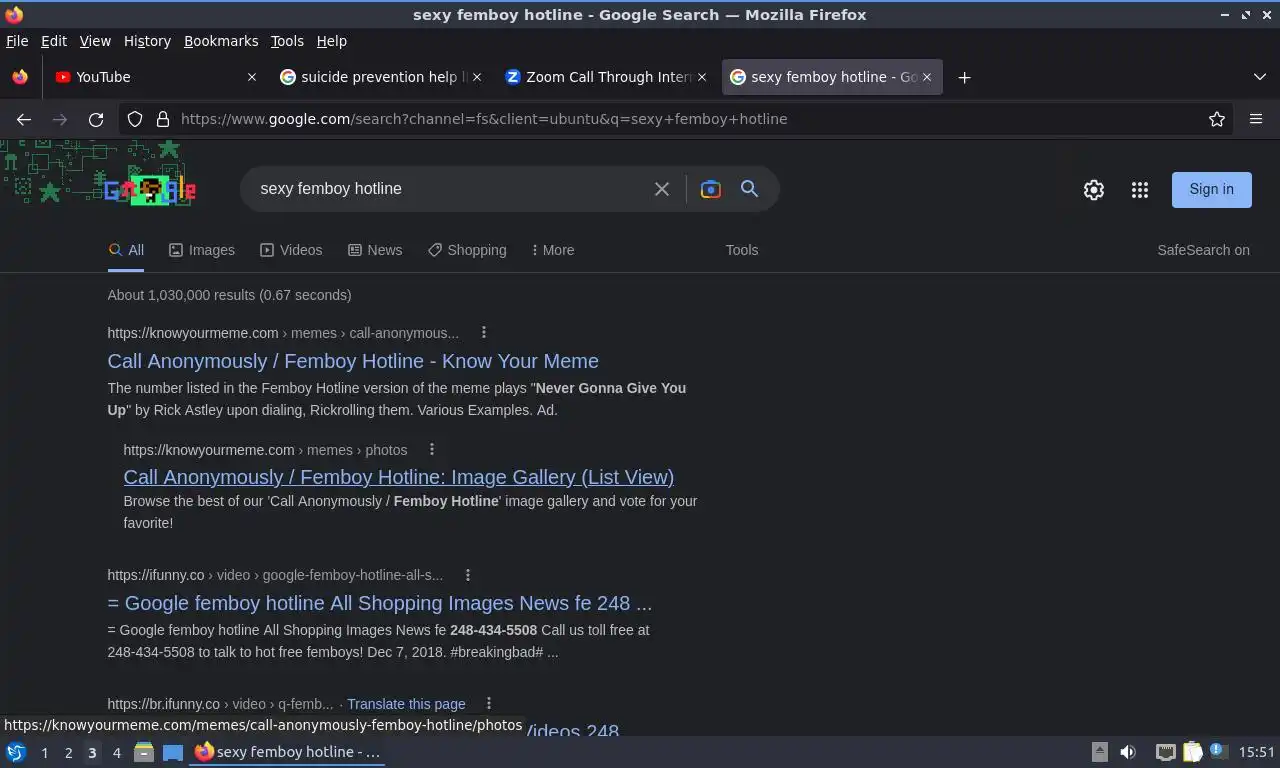Image resolution: width=1280 pixels, height=768 pixels.
Task: Close the suicide prevention help tab
Action: point(477,77)
